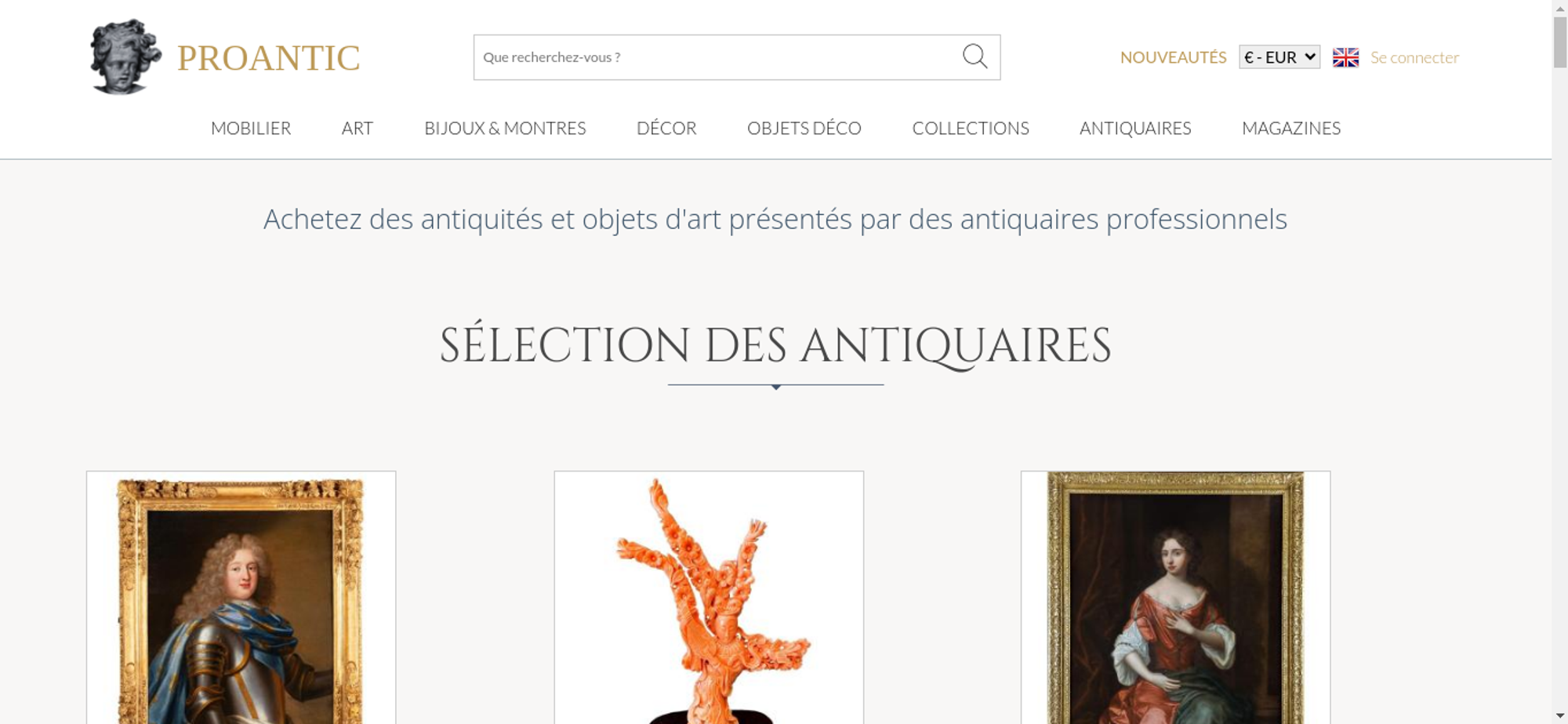Screen dimensions: 1568x724
Task: Open the COLLECTIONS menu
Action: 971,128
